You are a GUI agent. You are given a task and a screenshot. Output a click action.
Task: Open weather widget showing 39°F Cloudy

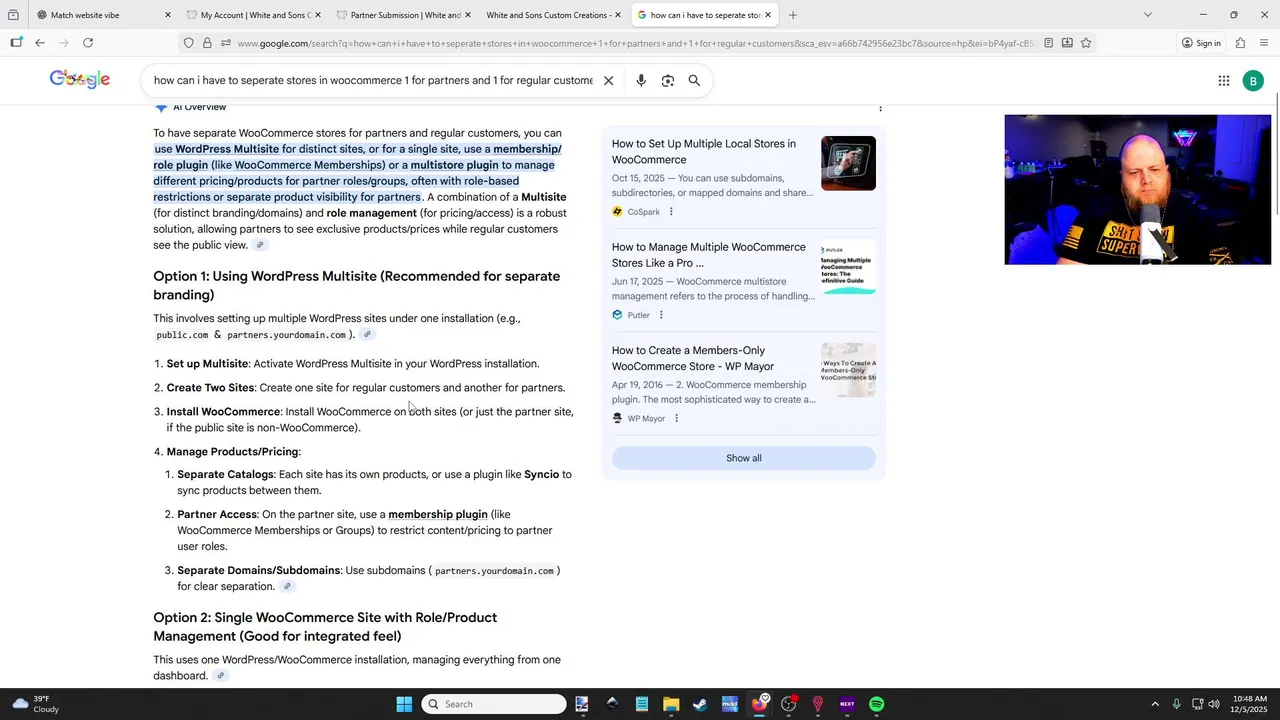(35, 704)
